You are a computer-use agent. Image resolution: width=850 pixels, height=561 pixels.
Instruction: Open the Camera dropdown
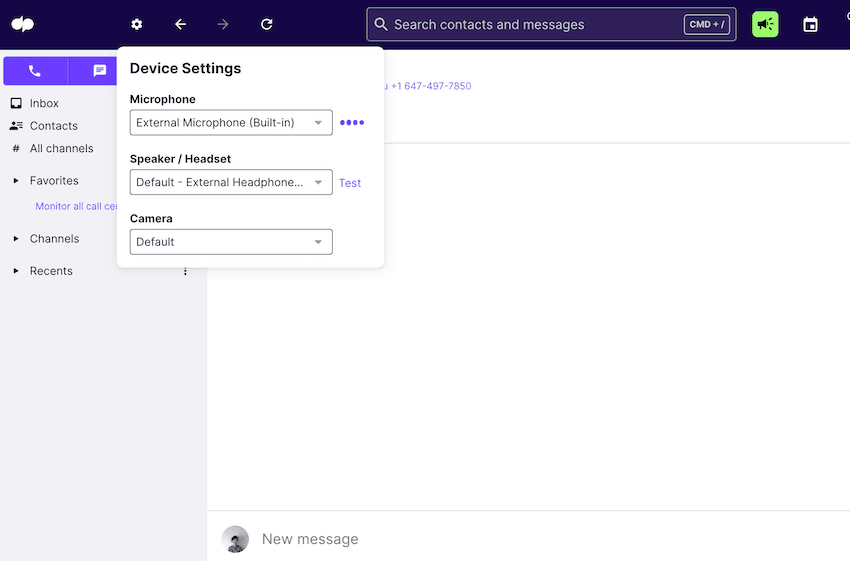click(x=231, y=242)
